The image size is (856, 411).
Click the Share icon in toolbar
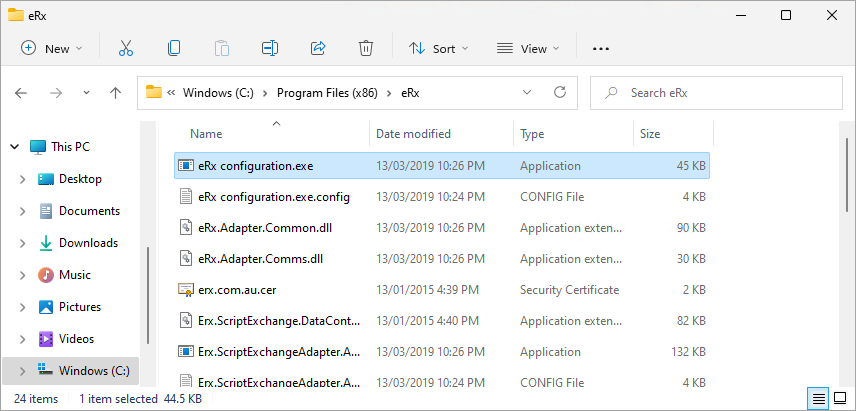click(x=318, y=48)
